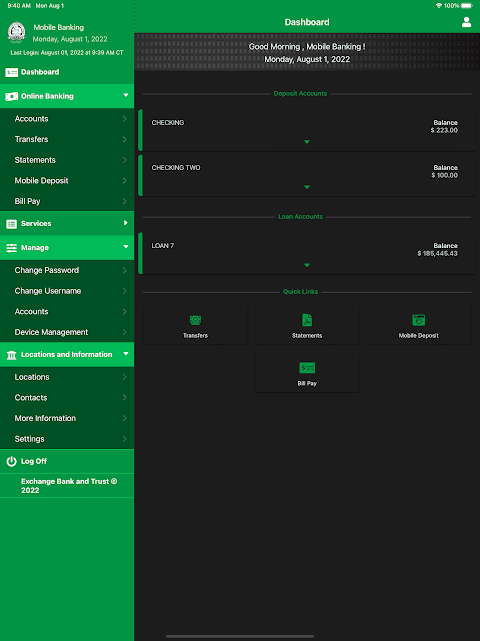Click the Quick Links section heading
This screenshot has height=641, width=480.
(301, 291)
